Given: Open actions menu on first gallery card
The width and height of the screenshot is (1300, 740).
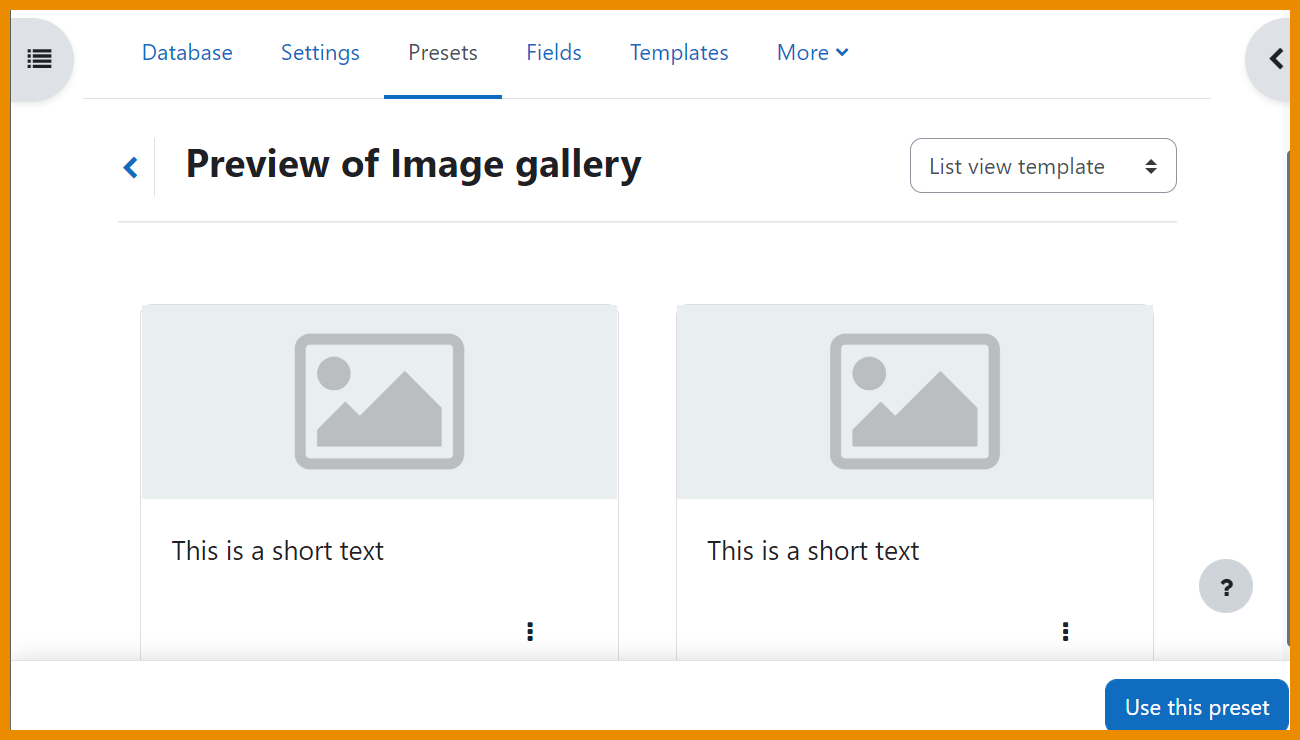Looking at the screenshot, I should (530, 631).
